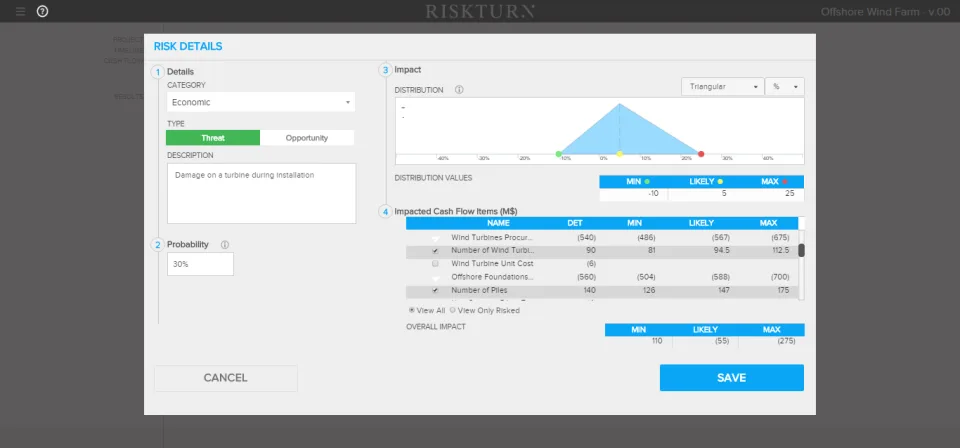Switch risk type to Opportunity

[x=307, y=138]
